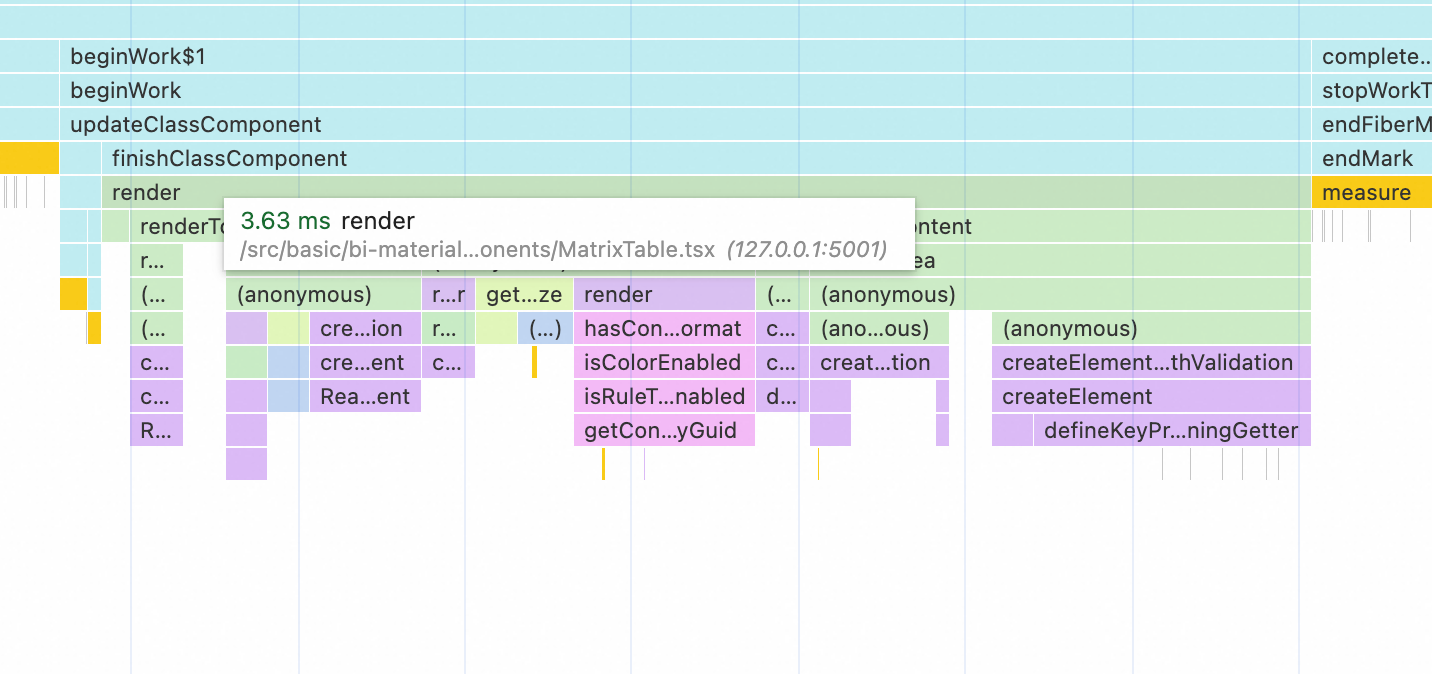Click the yellow measure block
This screenshot has height=674, width=1432.
pyautogui.click(x=1371, y=193)
